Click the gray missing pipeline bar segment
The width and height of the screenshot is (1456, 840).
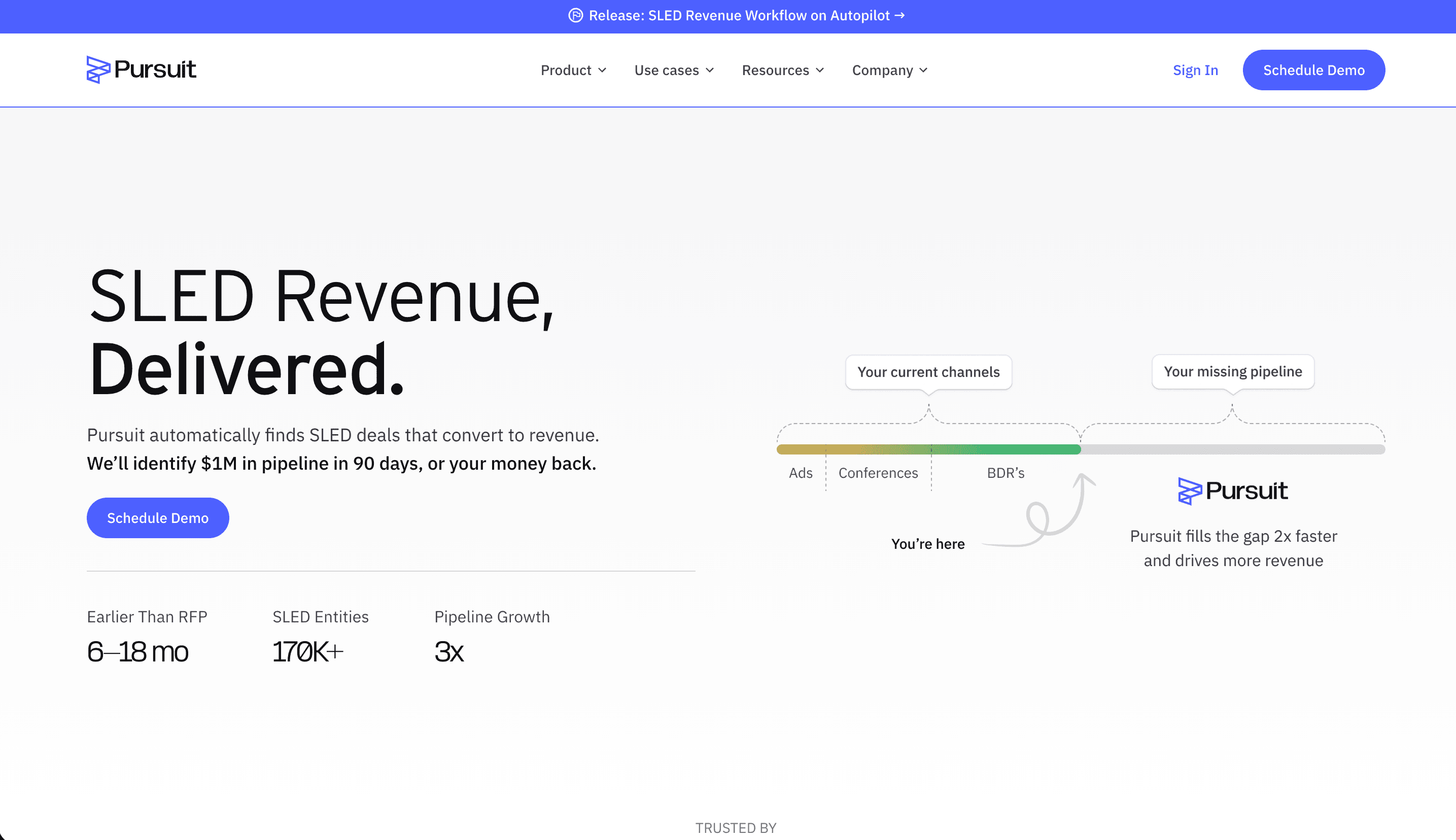click(1233, 449)
